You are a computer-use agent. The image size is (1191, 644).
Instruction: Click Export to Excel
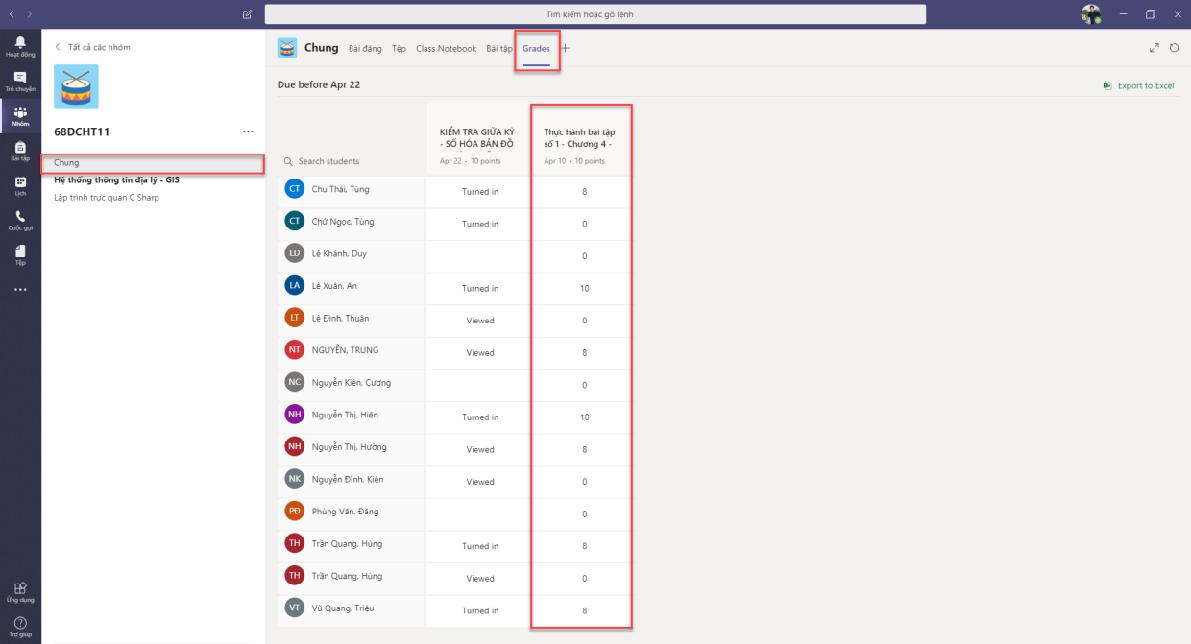(1139, 86)
